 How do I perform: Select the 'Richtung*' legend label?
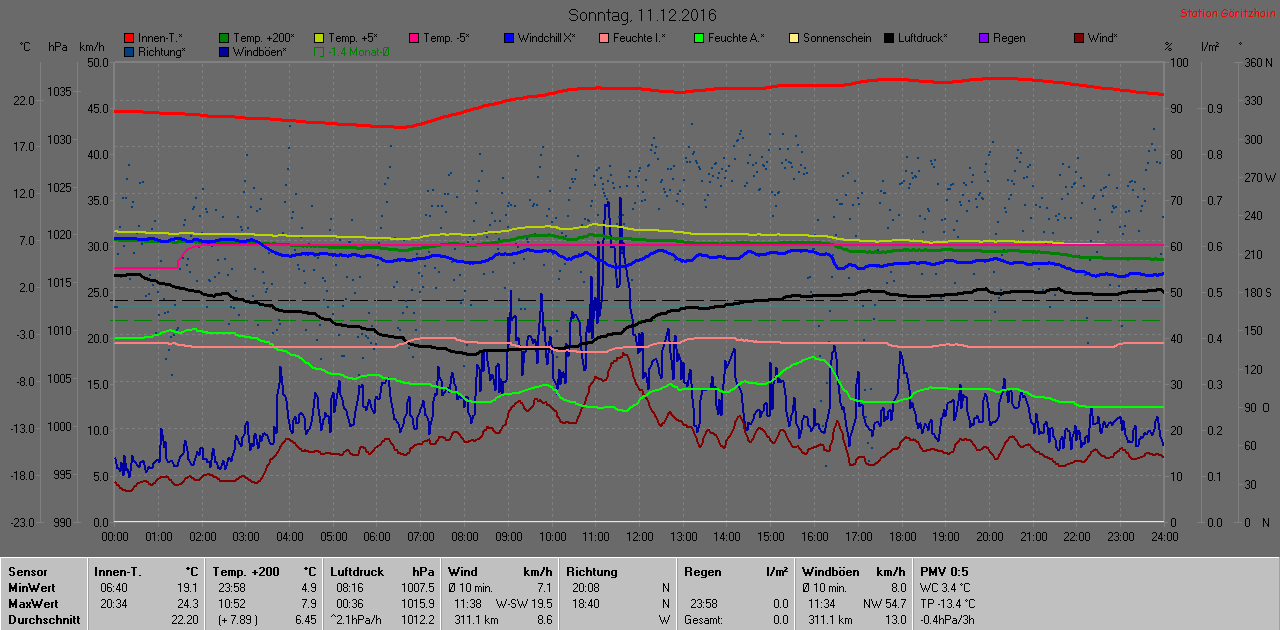pyautogui.click(x=162, y=51)
